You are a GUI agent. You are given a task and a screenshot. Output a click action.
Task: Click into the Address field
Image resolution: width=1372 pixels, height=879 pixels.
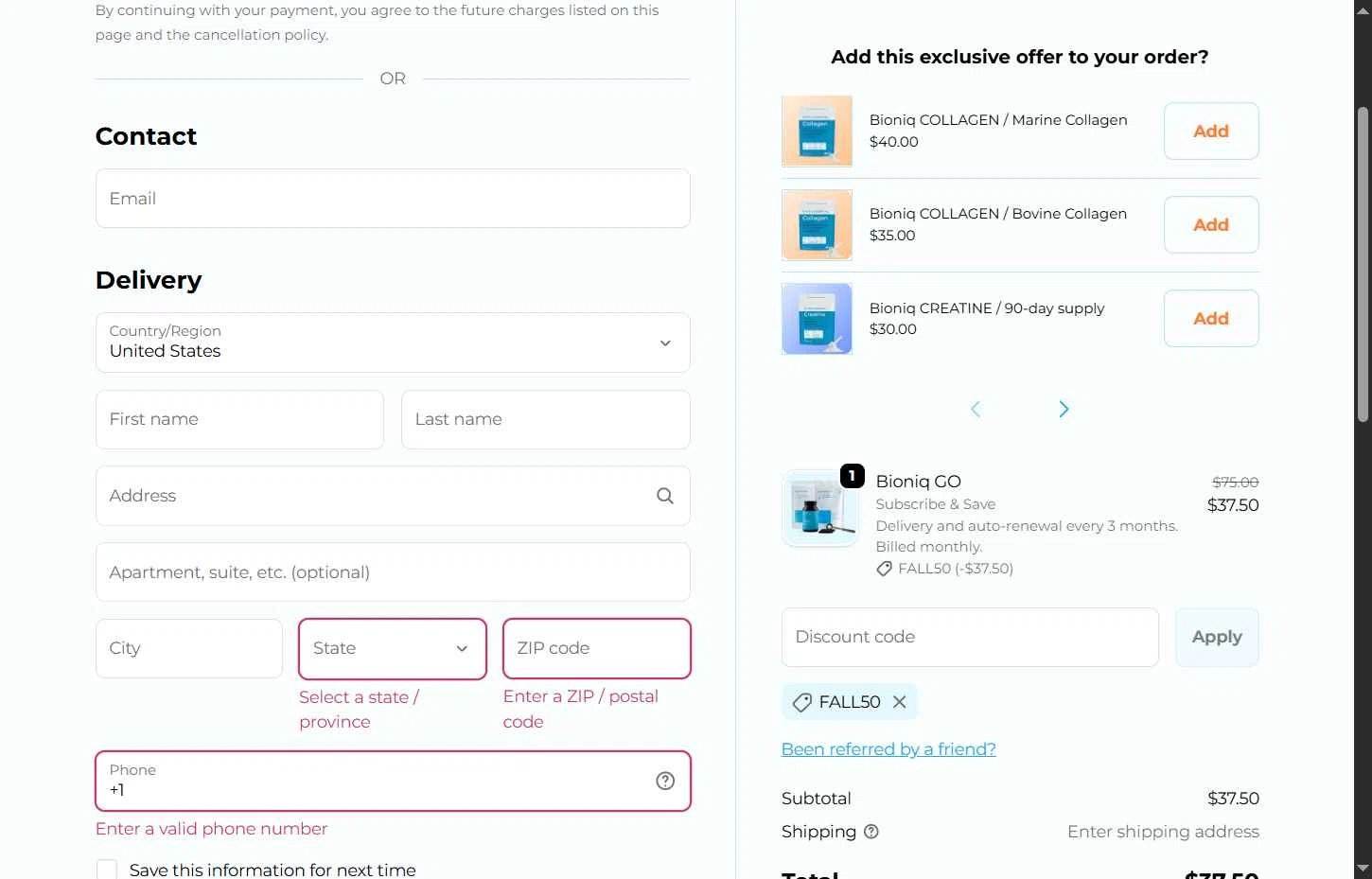coord(393,496)
